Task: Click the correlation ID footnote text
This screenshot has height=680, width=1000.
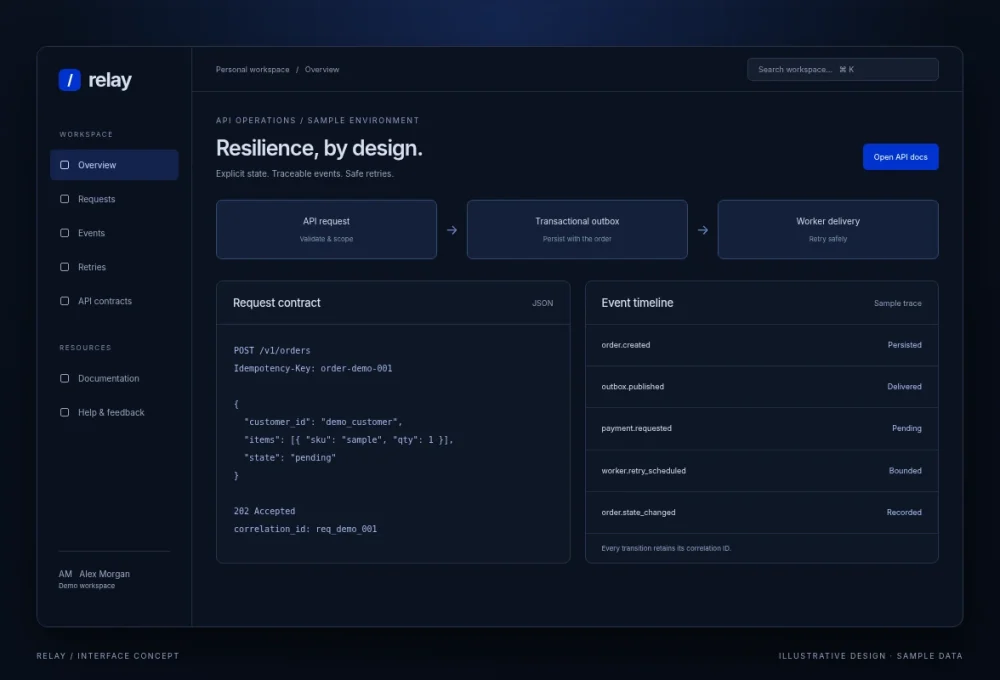Action: (x=666, y=548)
